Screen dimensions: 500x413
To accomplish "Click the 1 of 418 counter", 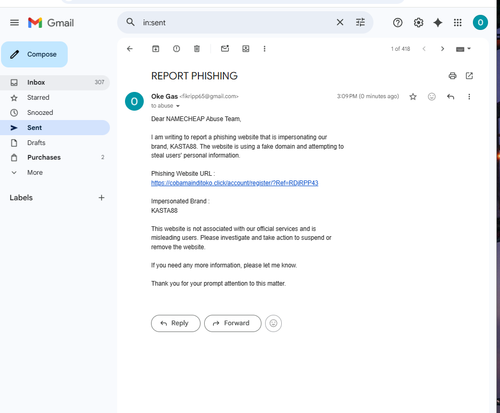I will (400, 49).
